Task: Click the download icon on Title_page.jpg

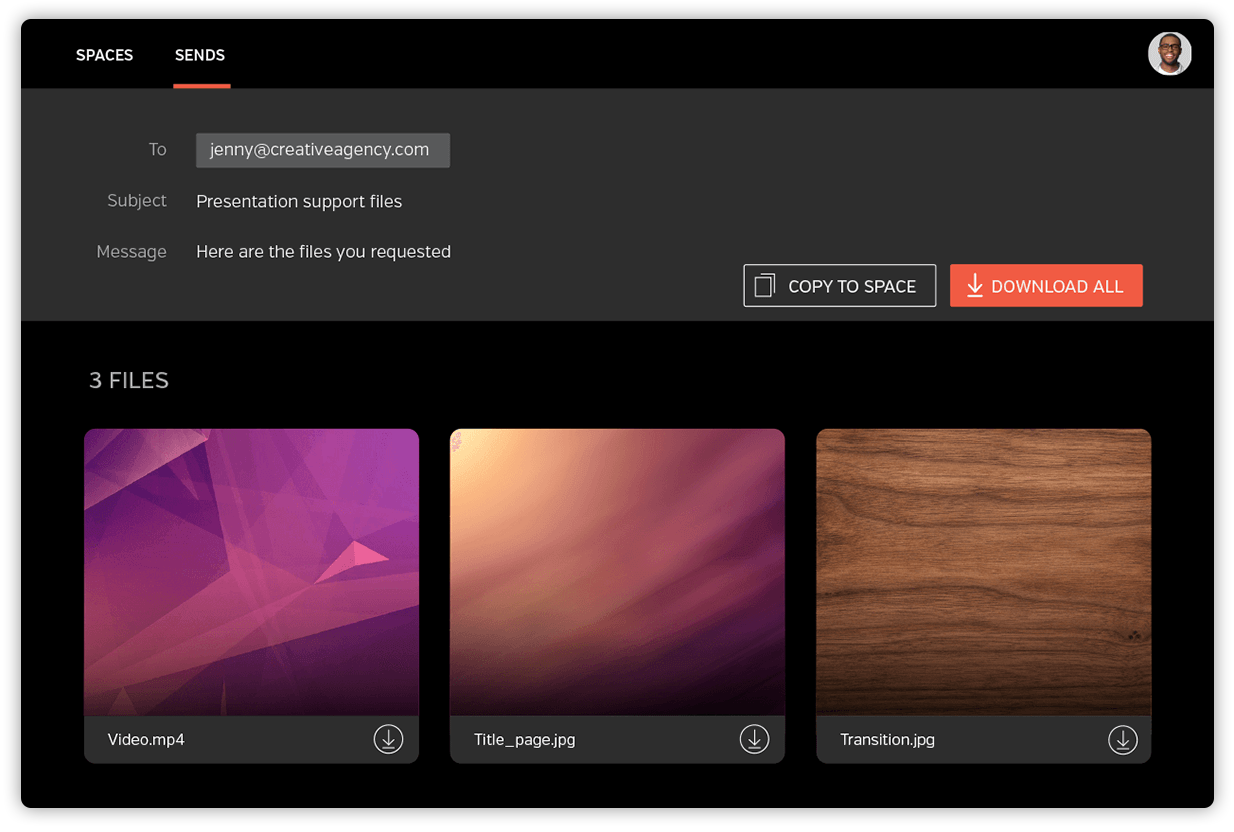Action: tap(754, 740)
